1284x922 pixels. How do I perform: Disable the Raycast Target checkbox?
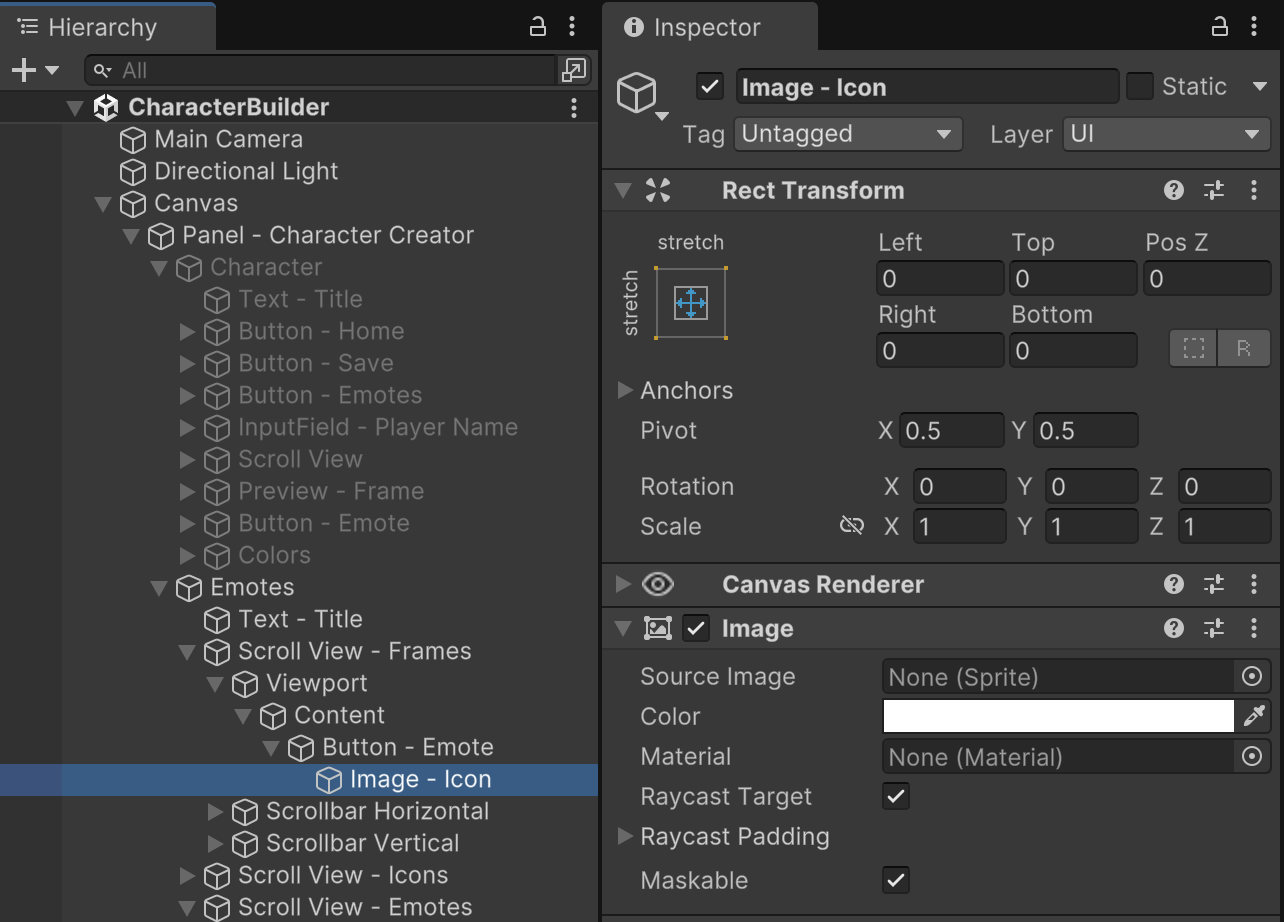(896, 797)
